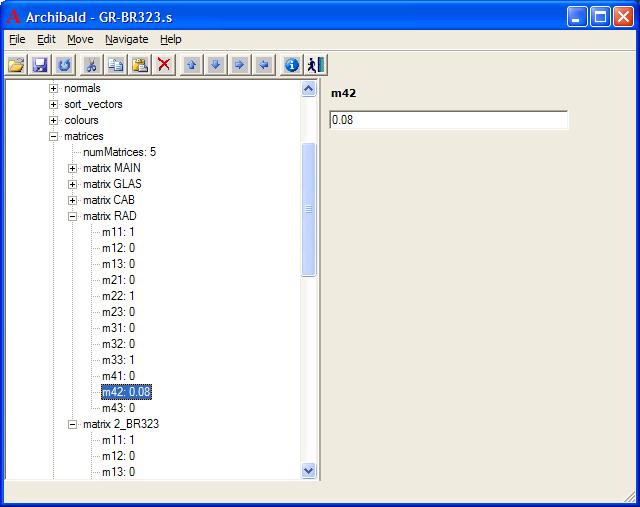Click the Open file toolbar icon
This screenshot has height=507, width=640.
click(17, 64)
